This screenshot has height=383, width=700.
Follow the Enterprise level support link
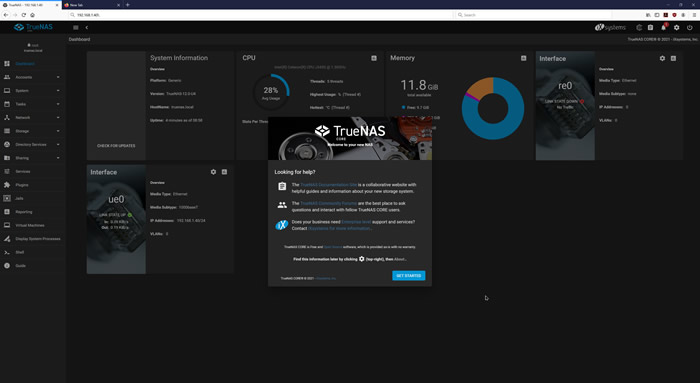pyautogui.click(x=356, y=222)
